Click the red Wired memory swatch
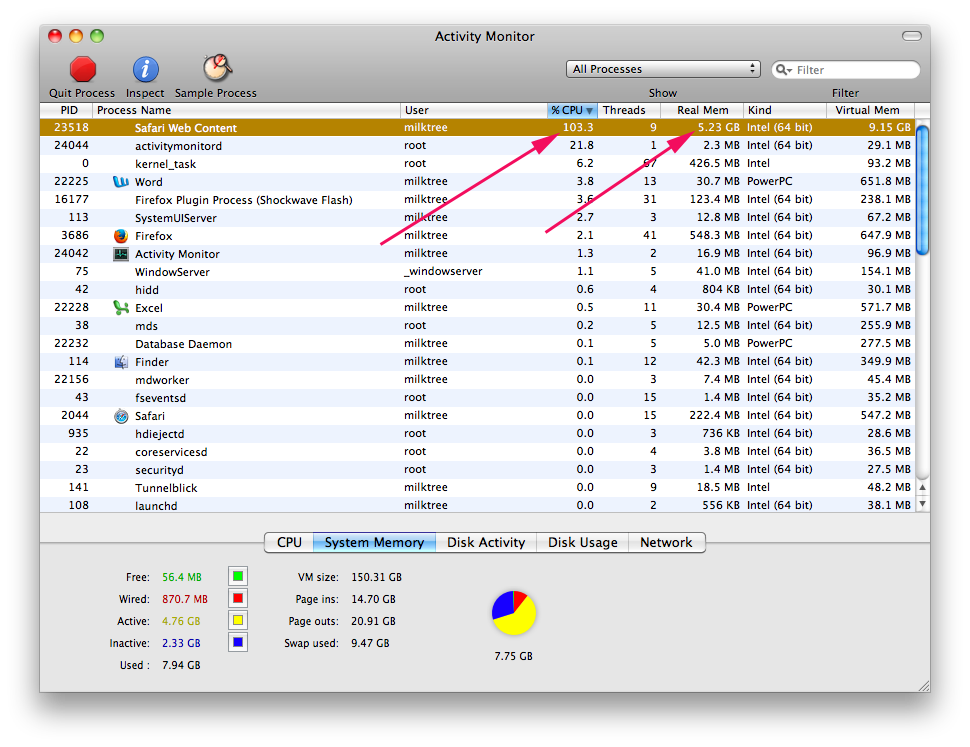Screen dimensions: 970x747 tap(238, 599)
